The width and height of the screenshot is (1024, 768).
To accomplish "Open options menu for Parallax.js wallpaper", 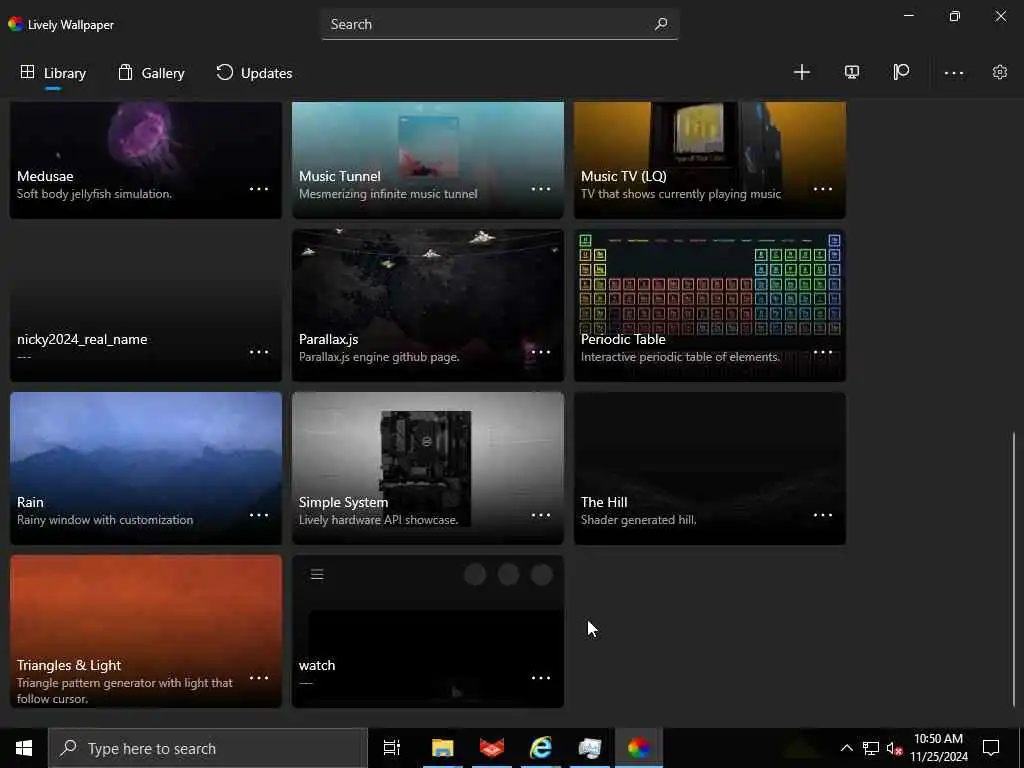I will (541, 352).
